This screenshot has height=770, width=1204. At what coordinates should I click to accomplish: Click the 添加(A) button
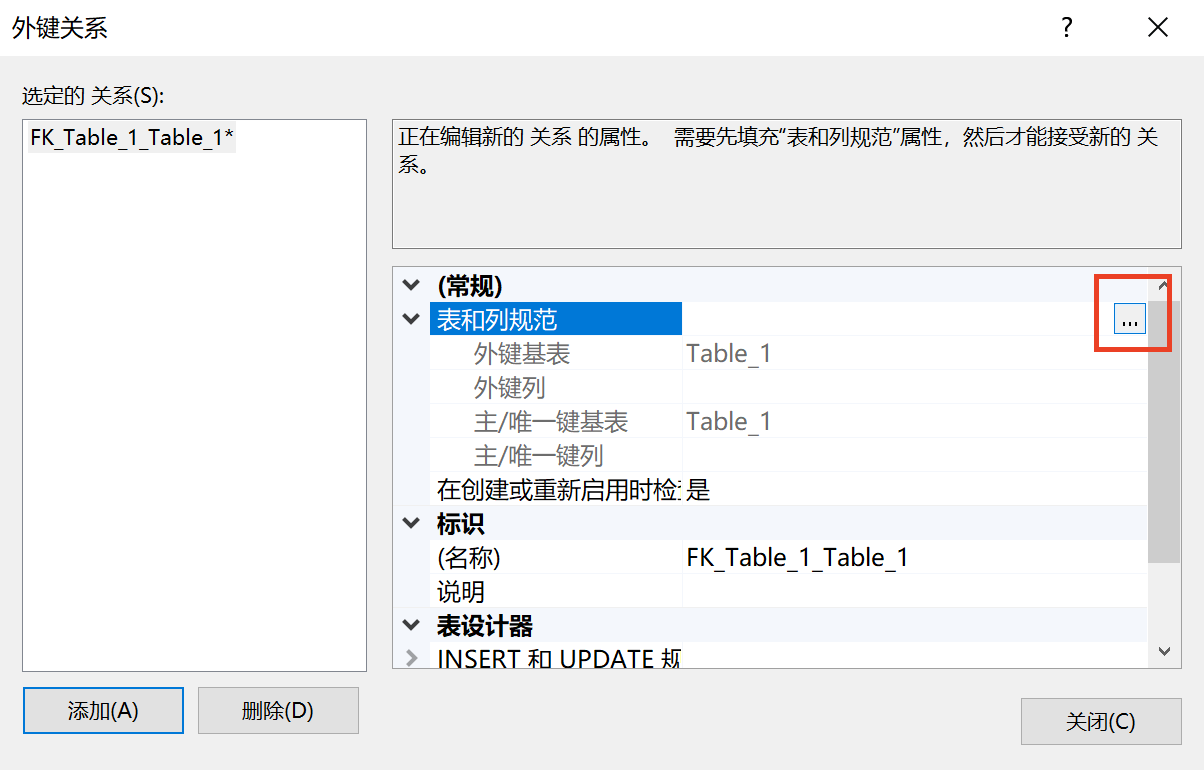pyautogui.click(x=102, y=711)
